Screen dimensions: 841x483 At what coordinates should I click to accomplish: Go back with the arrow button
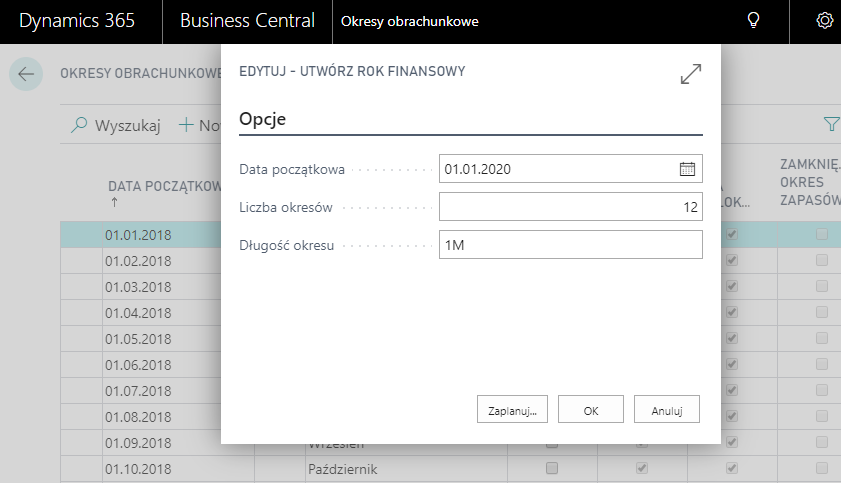pyautogui.click(x=26, y=73)
